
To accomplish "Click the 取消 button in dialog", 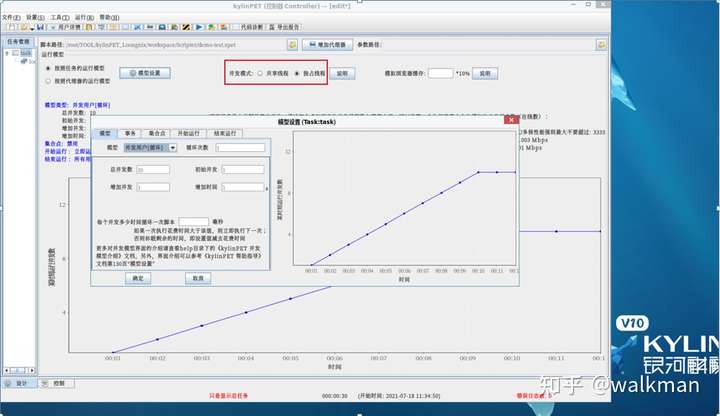I will point(198,278).
